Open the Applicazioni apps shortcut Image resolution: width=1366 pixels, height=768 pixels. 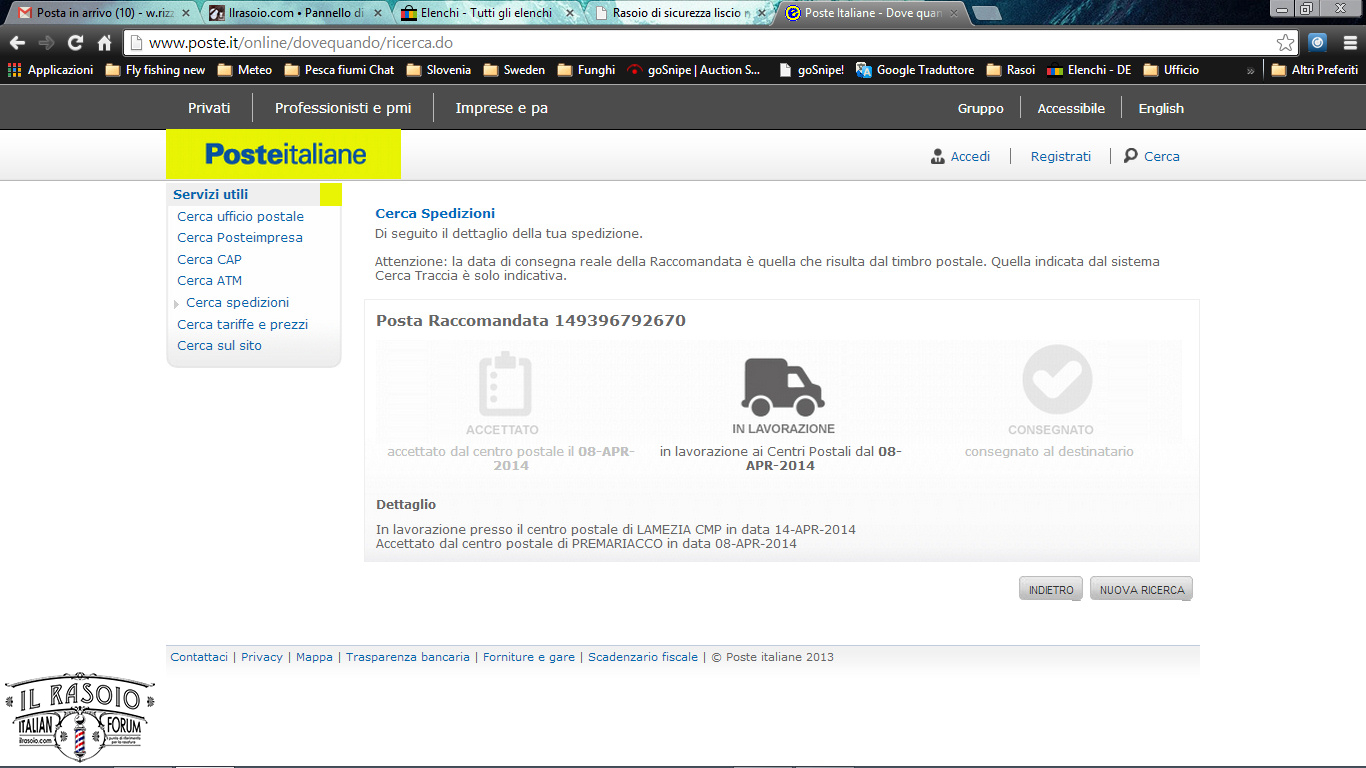(50, 70)
